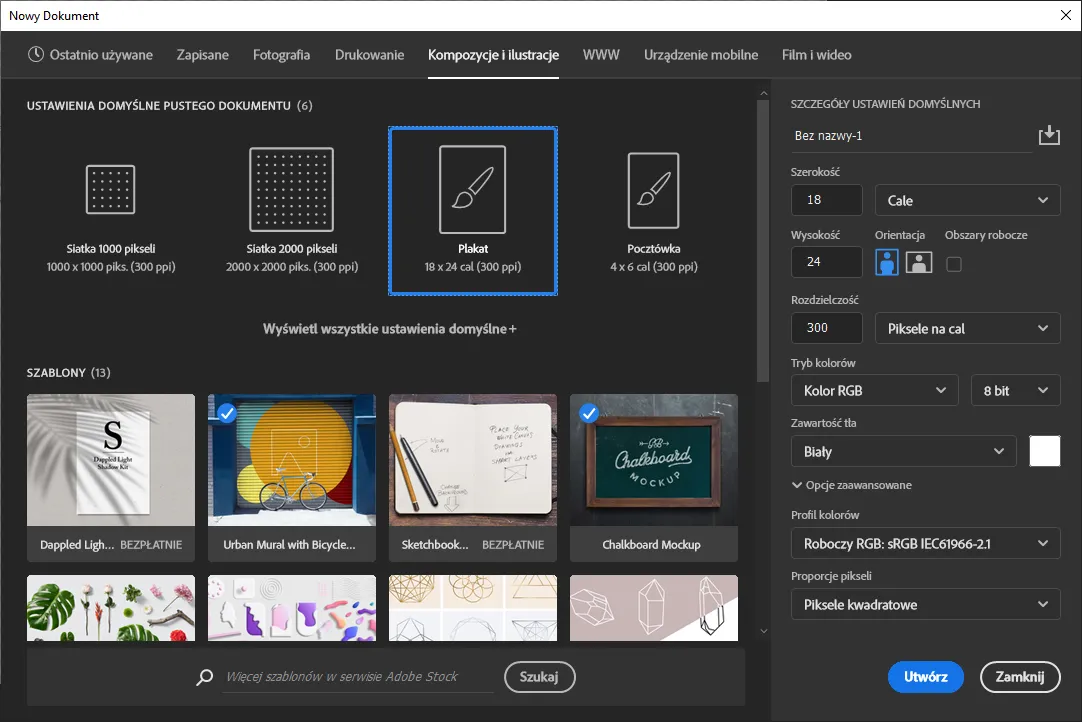Open the Profil kolorów dropdown
Image resolution: width=1082 pixels, height=722 pixels.
pyautogui.click(x=925, y=543)
